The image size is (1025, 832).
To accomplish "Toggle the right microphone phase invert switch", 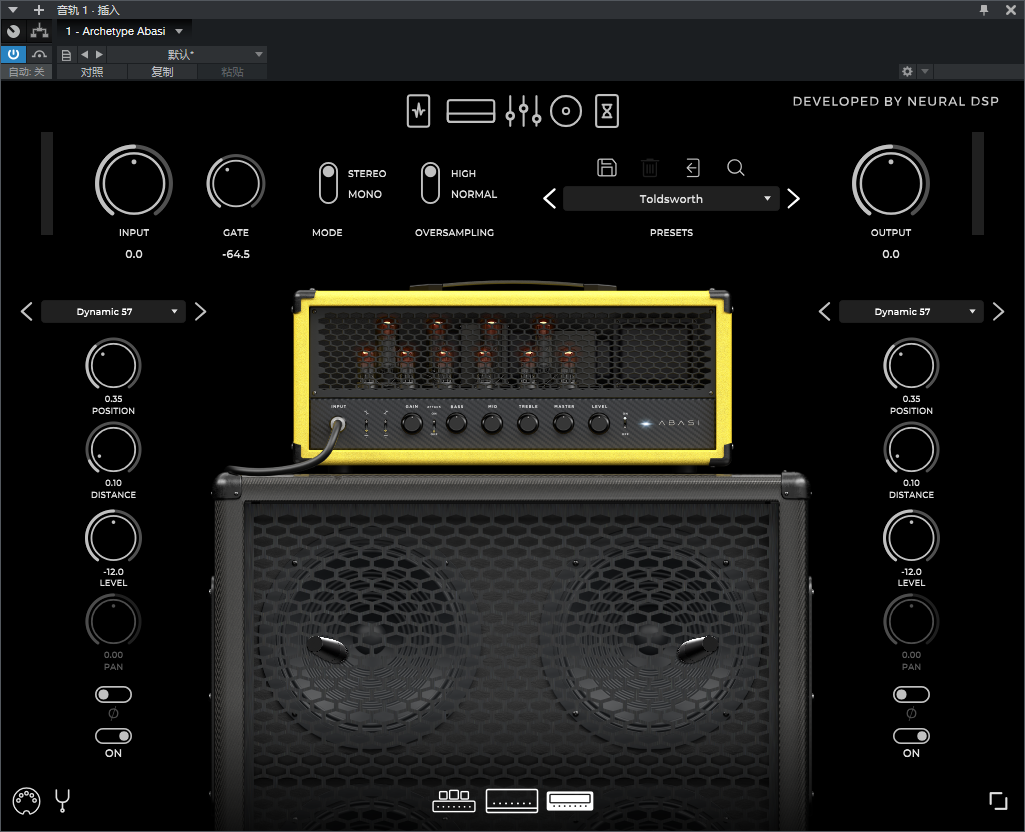I will pyautogui.click(x=911, y=695).
